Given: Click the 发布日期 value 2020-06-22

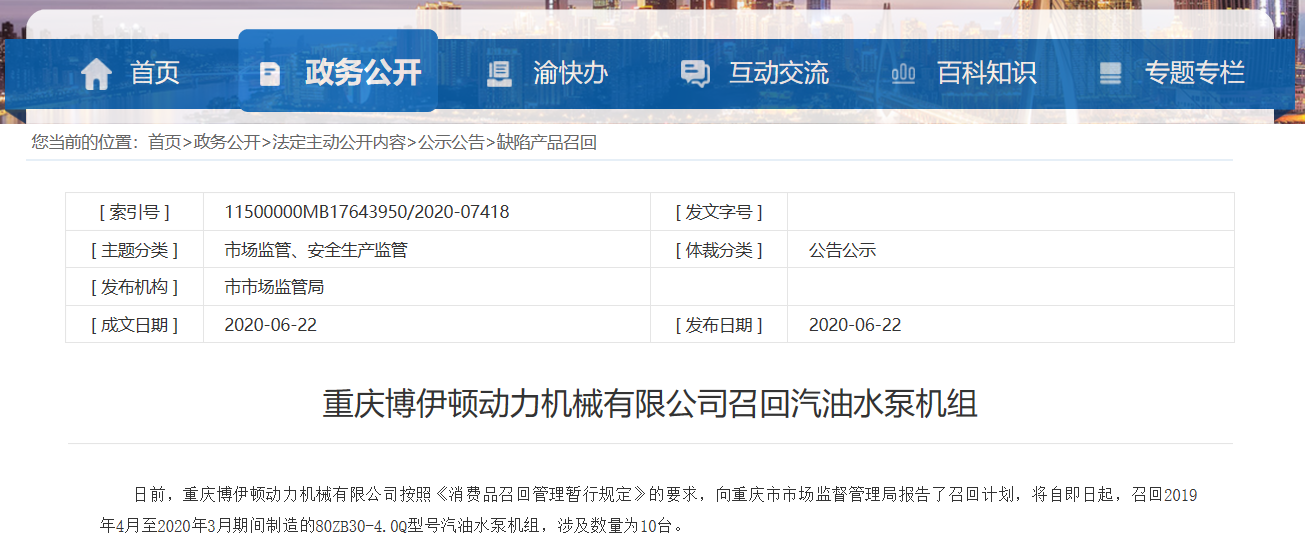Looking at the screenshot, I should (x=855, y=325).
